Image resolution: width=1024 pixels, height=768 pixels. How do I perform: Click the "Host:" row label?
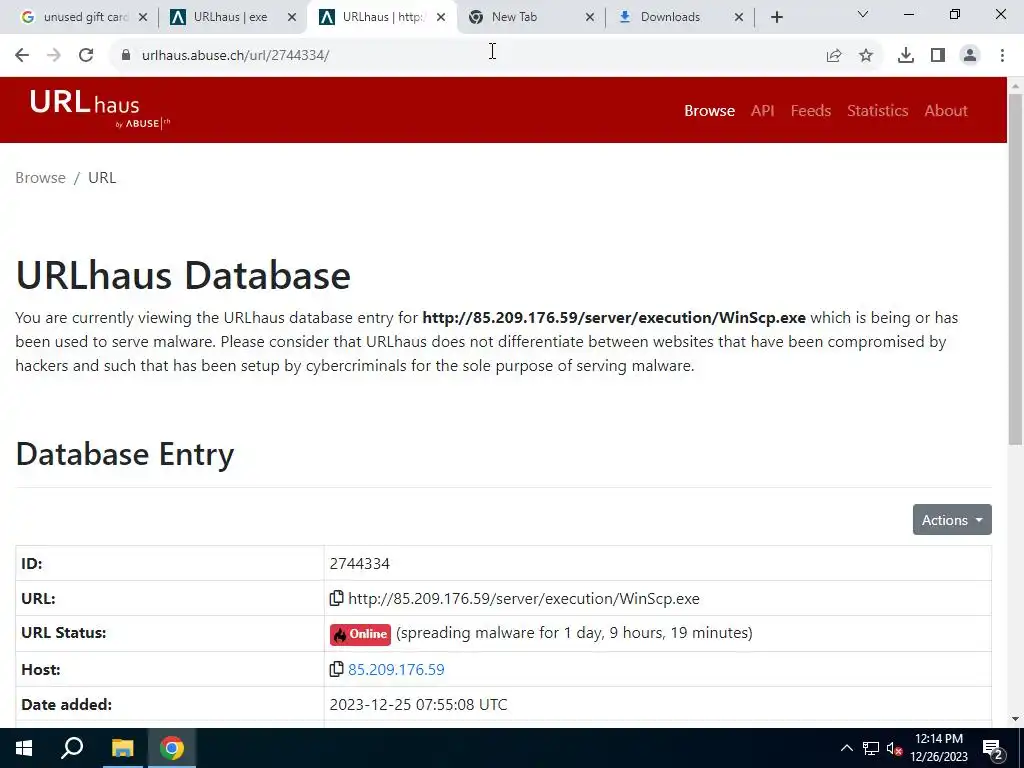coord(40,669)
